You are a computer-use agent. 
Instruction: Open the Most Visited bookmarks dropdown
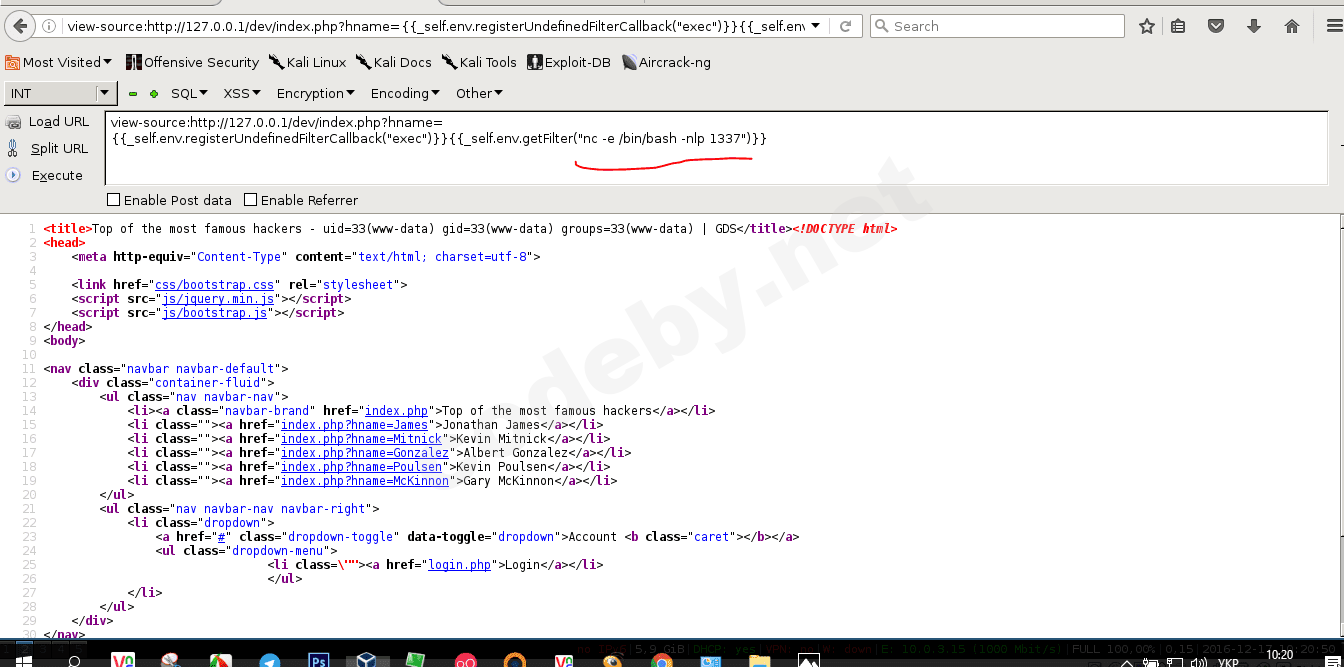(59, 62)
